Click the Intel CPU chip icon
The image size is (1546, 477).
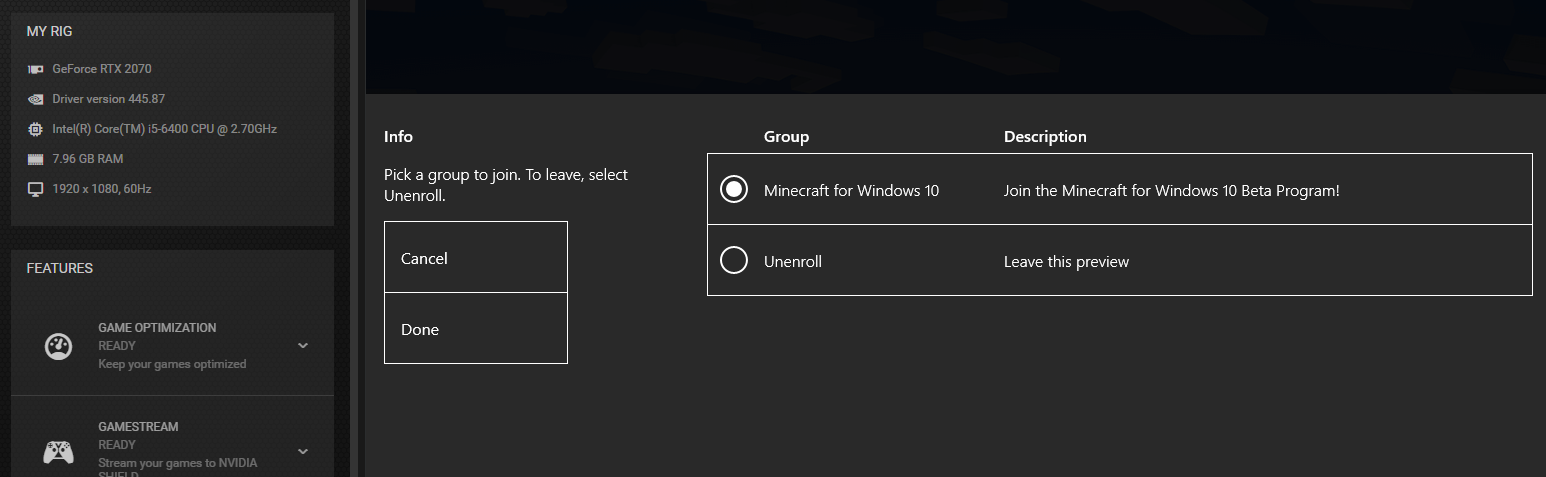click(x=35, y=129)
